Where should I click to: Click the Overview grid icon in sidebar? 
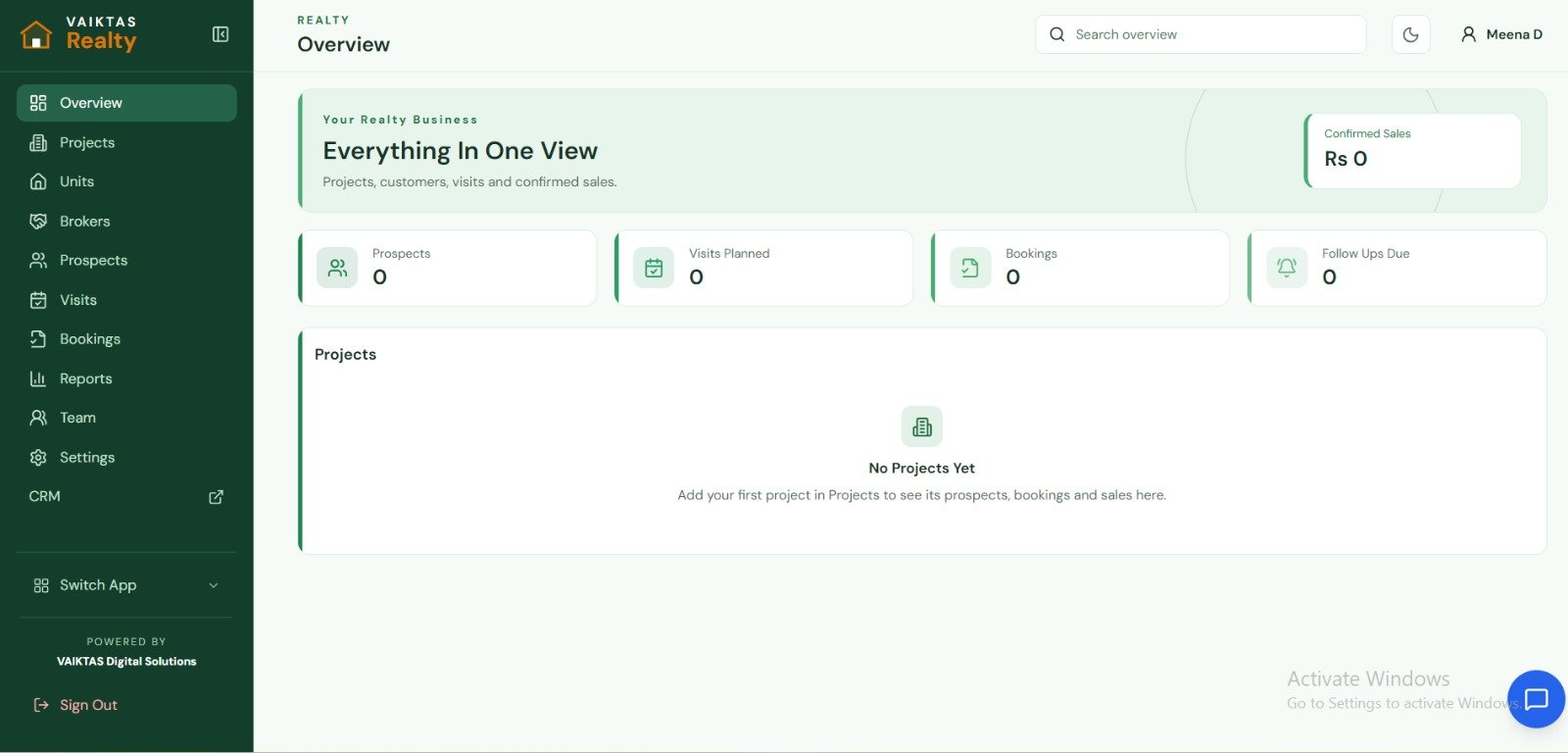38,103
